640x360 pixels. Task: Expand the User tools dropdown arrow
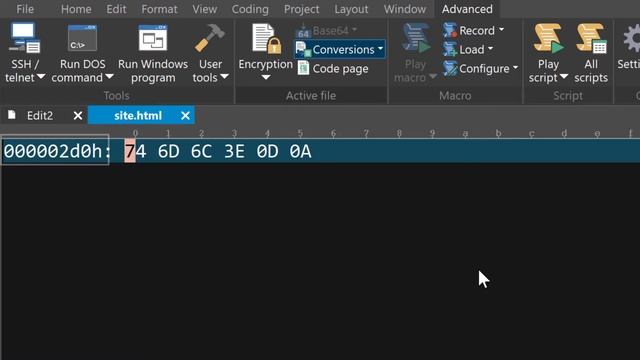coord(224,77)
